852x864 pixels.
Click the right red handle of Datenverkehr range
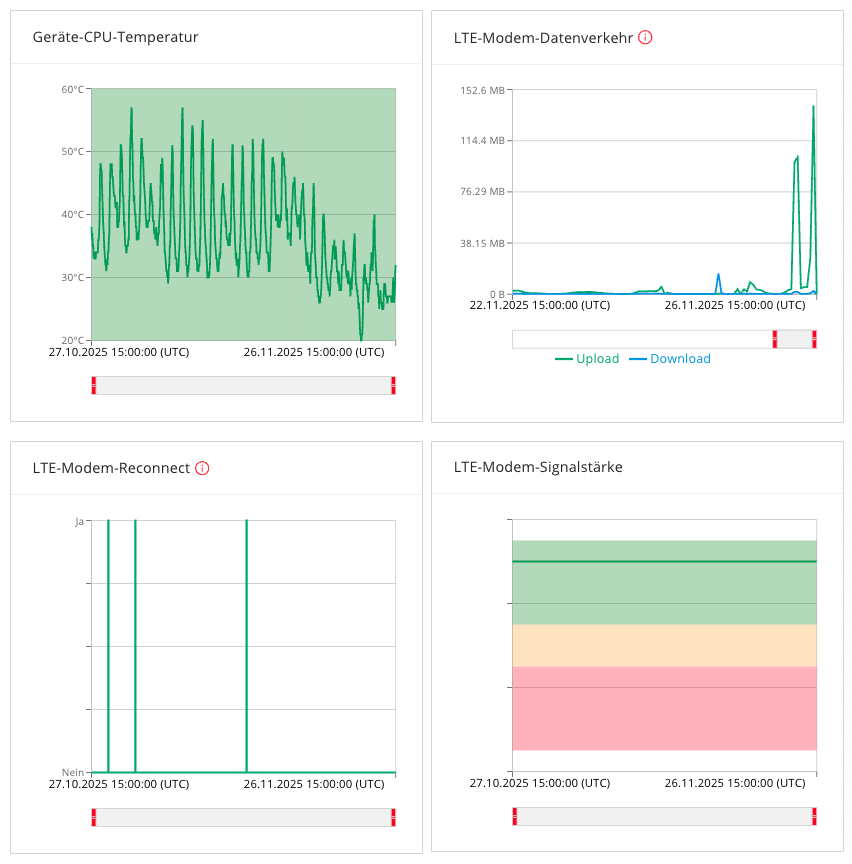point(815,339)
